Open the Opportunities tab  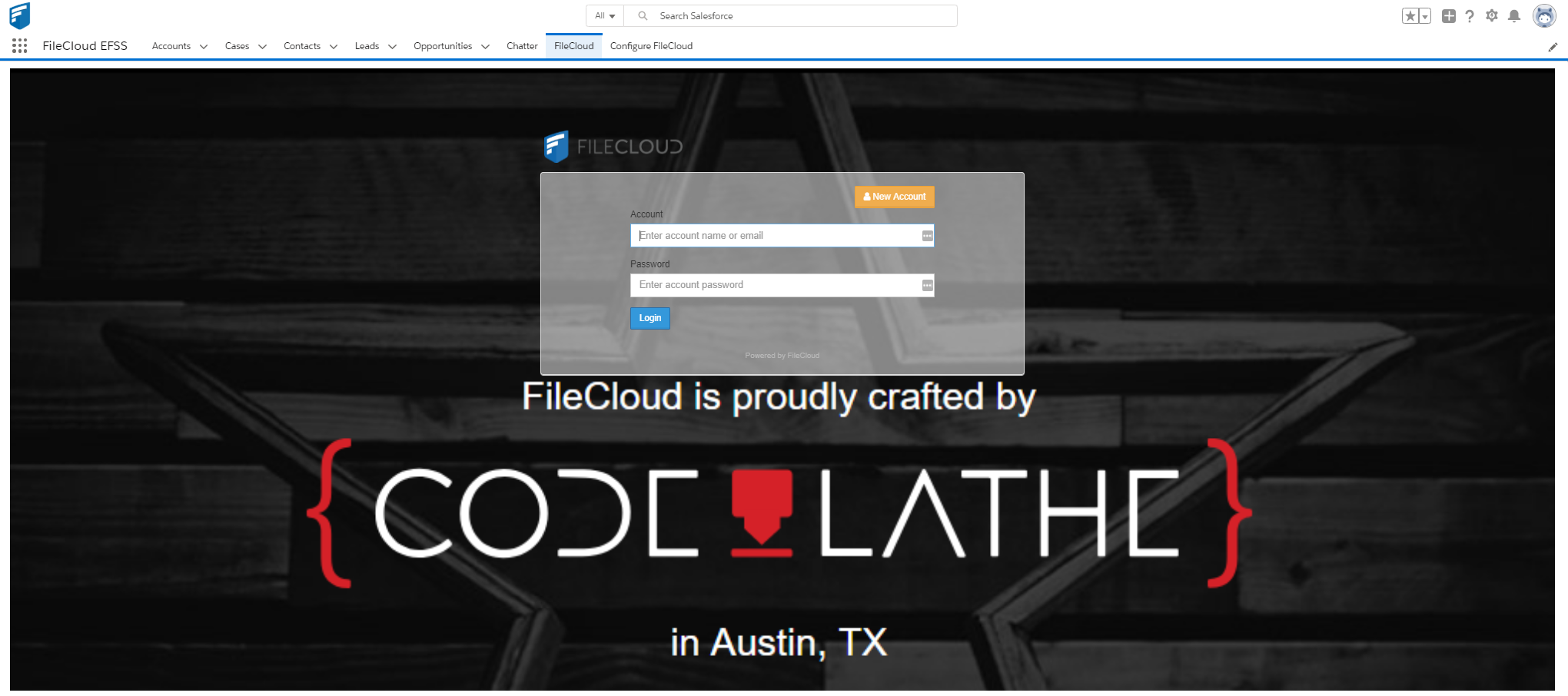(x=443, y=46)
